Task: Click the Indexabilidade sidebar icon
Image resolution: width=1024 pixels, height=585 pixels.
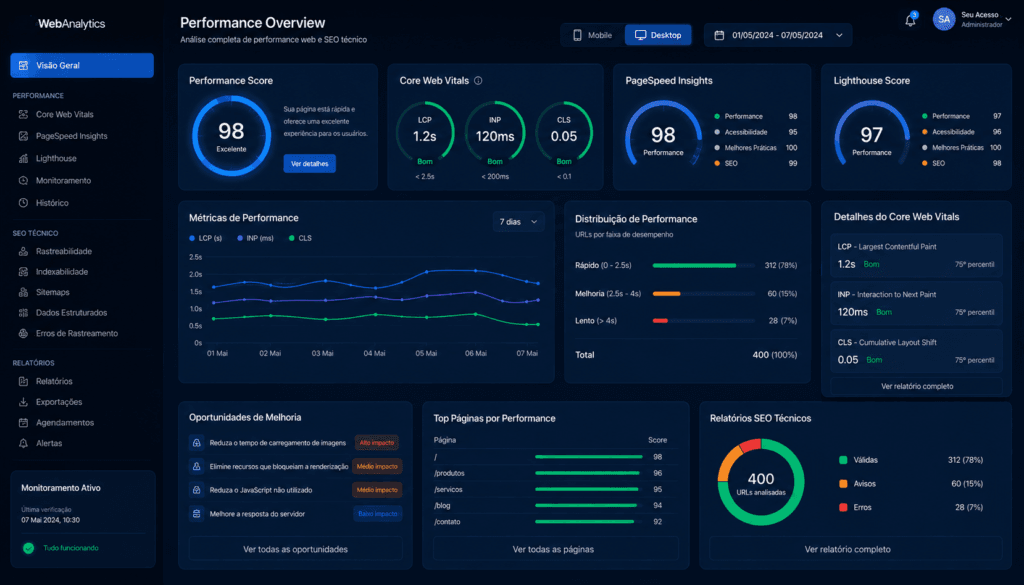Action: click(x=24, y=272)
